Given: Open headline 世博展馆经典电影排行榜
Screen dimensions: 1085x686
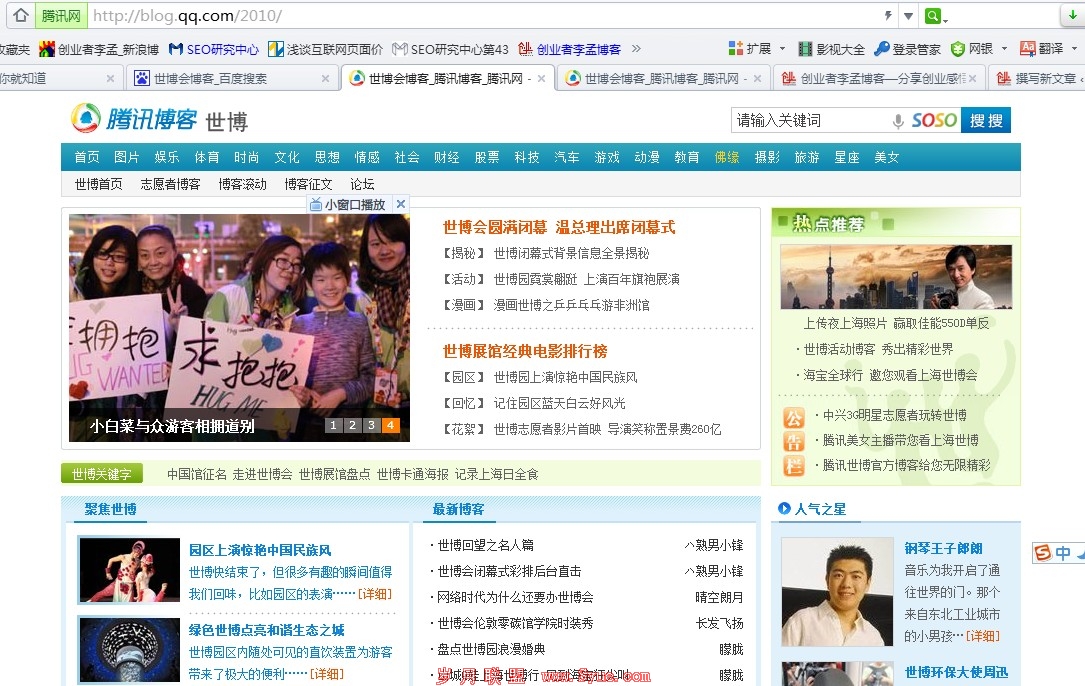Looking at the screenshot, I should (525, 351).
